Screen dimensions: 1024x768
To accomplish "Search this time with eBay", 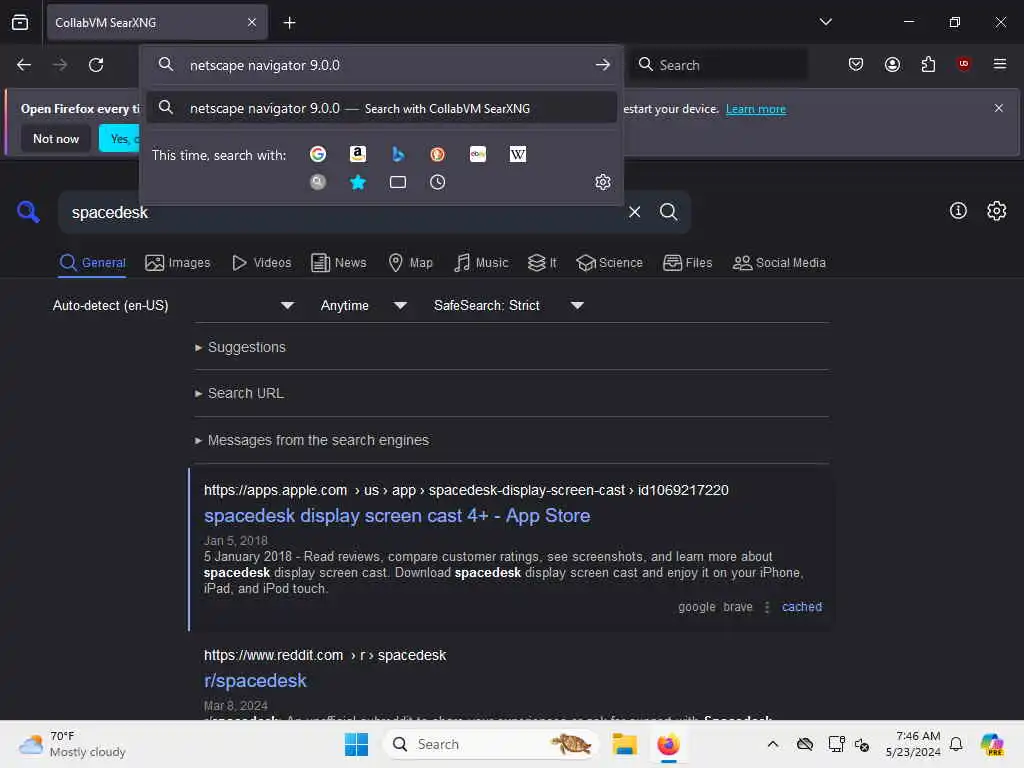I will click(x=478, y=154).
